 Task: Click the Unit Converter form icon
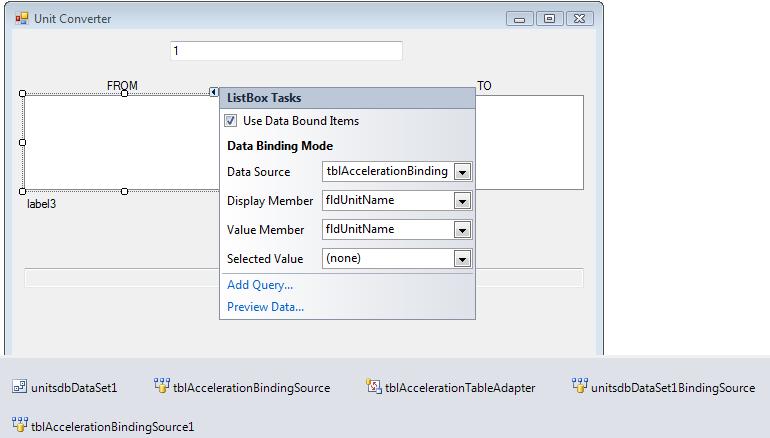[22, 19]
